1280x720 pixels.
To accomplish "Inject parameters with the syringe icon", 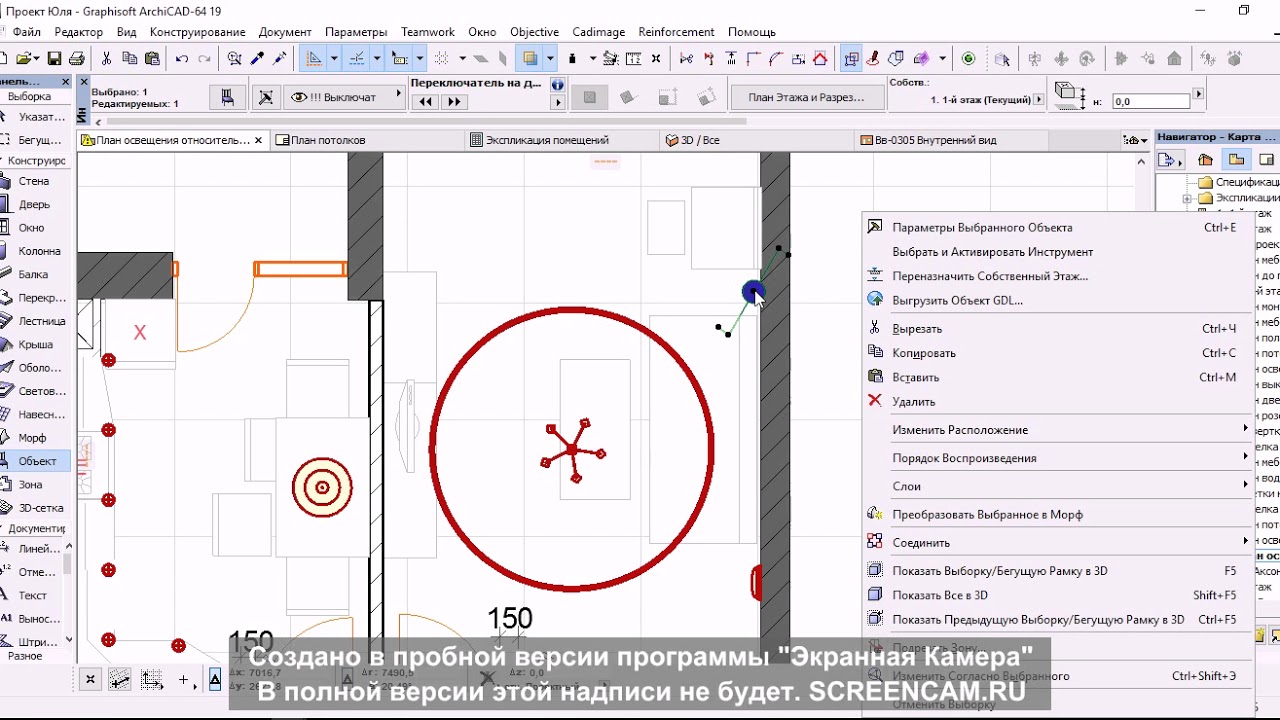I will coord(281,58).
